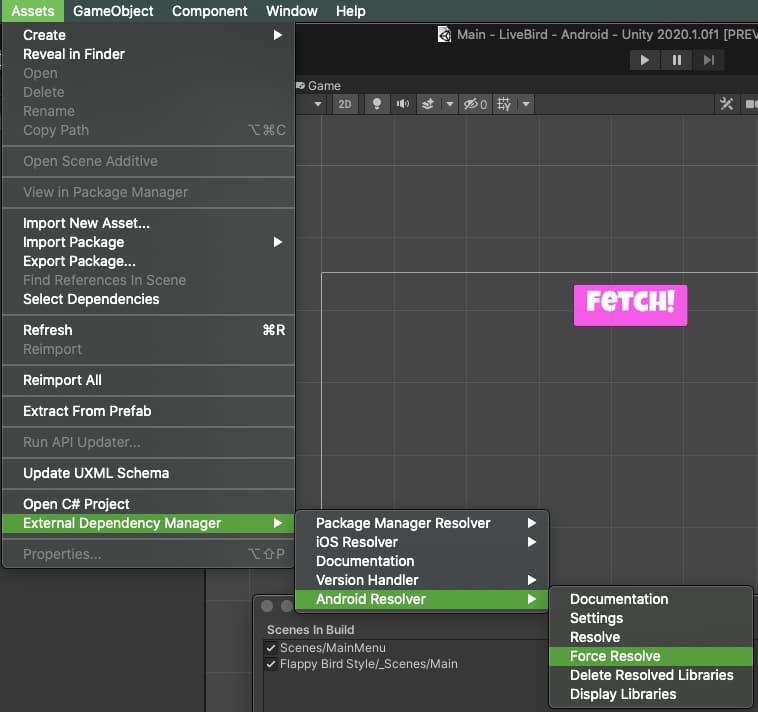Choose Delete Resolved Libraries
The image size is (758, 712).
(651, 675)
